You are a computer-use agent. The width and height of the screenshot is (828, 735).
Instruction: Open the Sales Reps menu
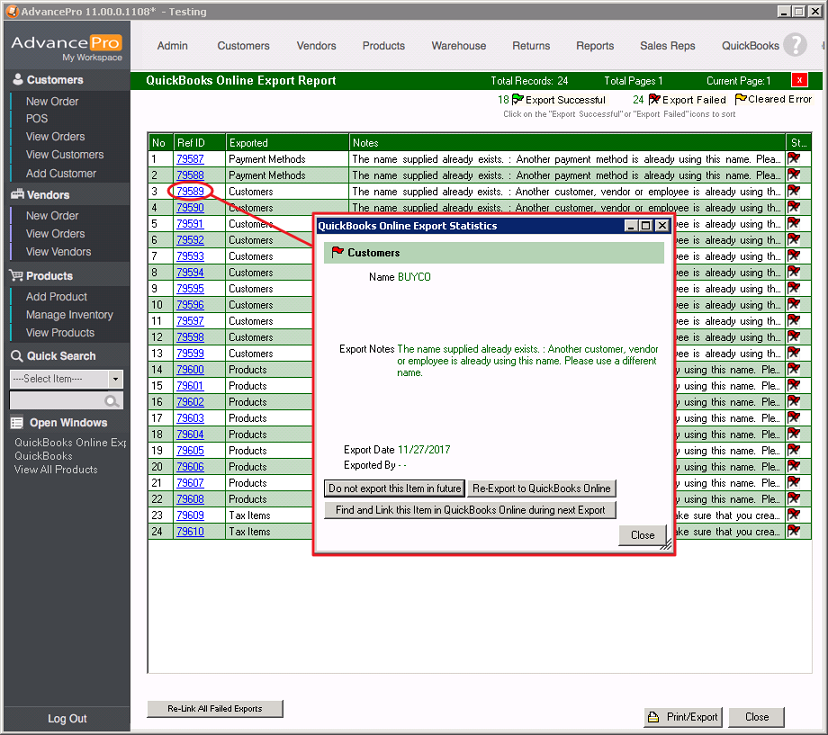[x=667, y=45]
